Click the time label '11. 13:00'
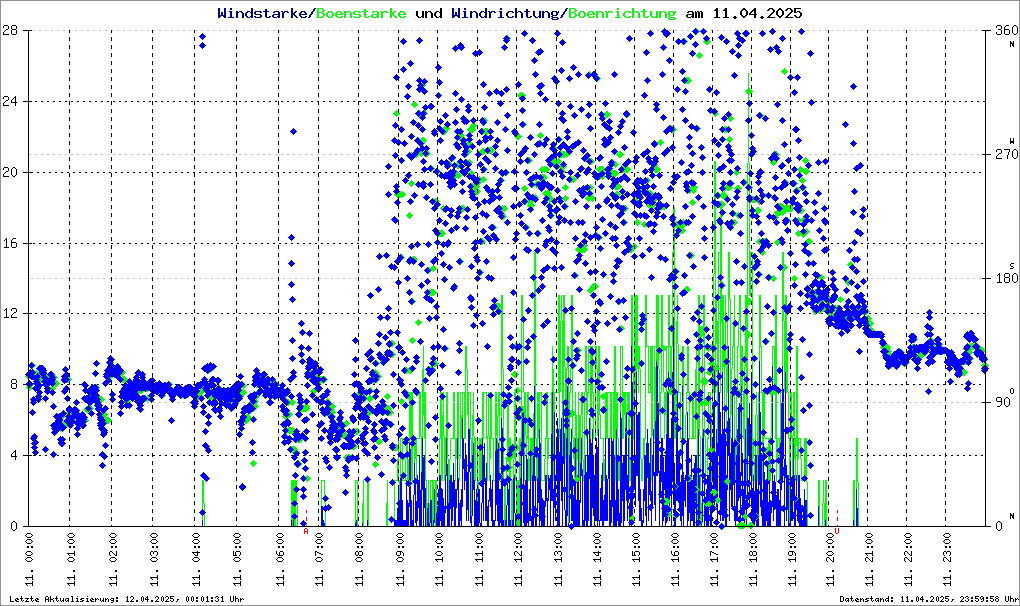1020x606 pixels. coord(558,560)
